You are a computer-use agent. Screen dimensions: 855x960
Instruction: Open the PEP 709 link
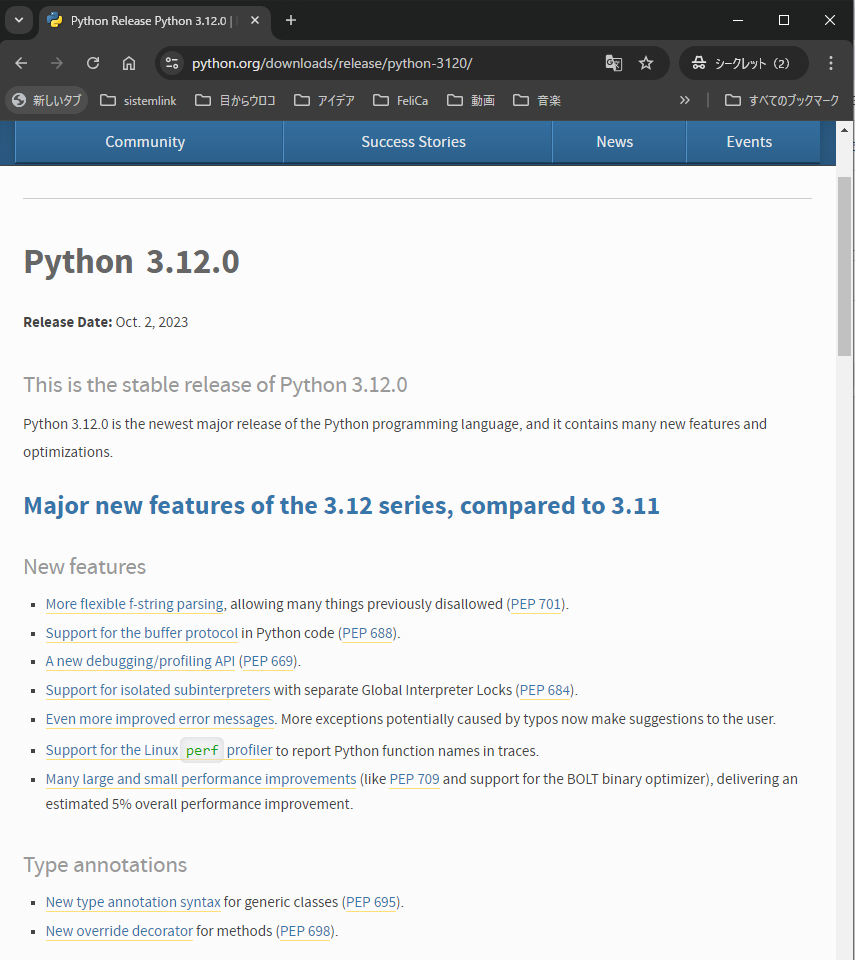point(415,779)
